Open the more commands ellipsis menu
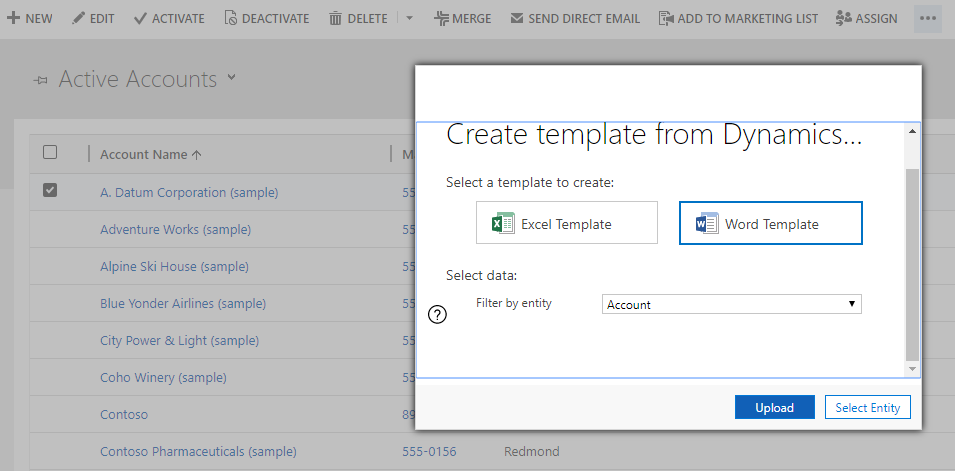This screenshot has width=955, height=471. [928, 18]
